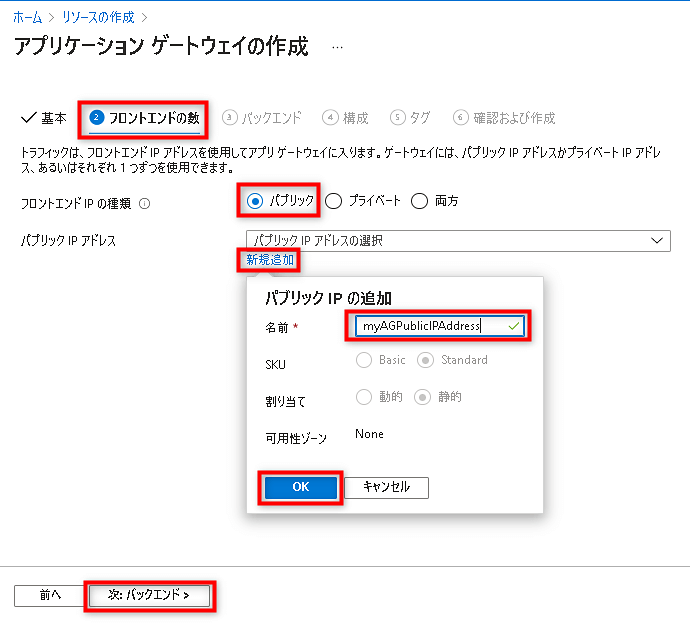Click リソースの作成 breadcrumb link
This screenshot has width=690, height=625.
pyautogui.click(x=98, y=17)
